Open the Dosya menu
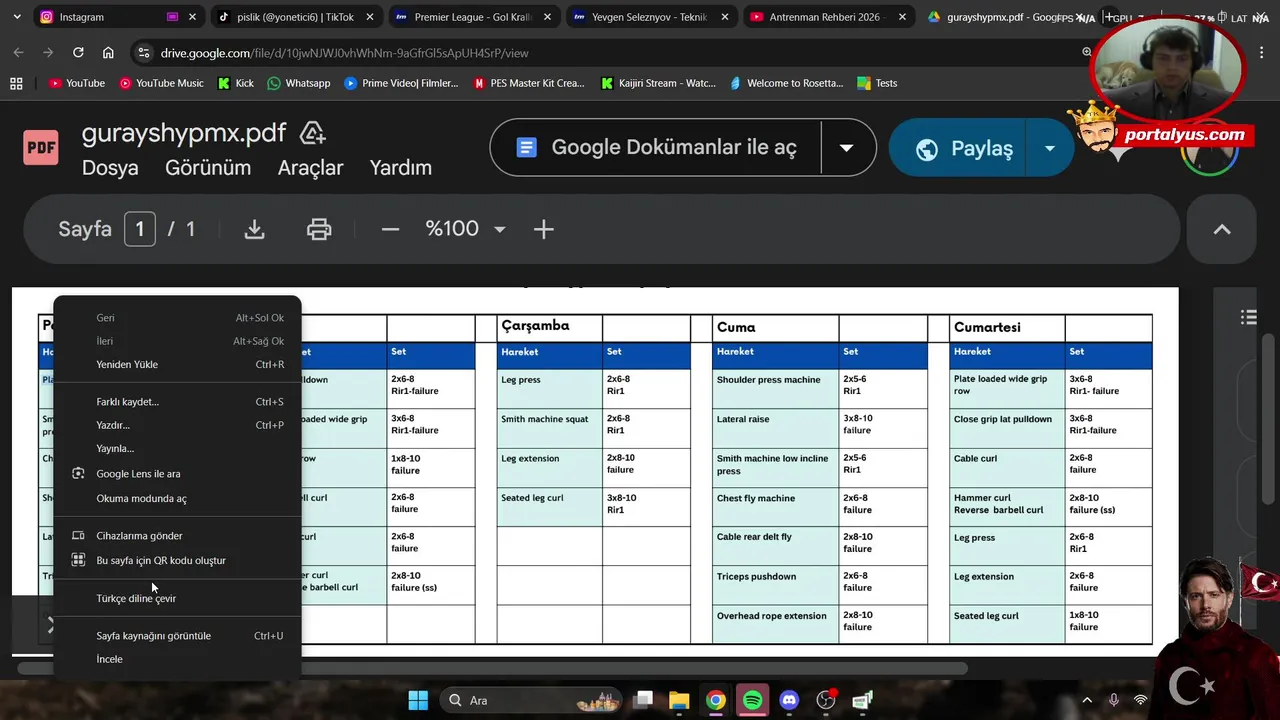 [110, 168]
